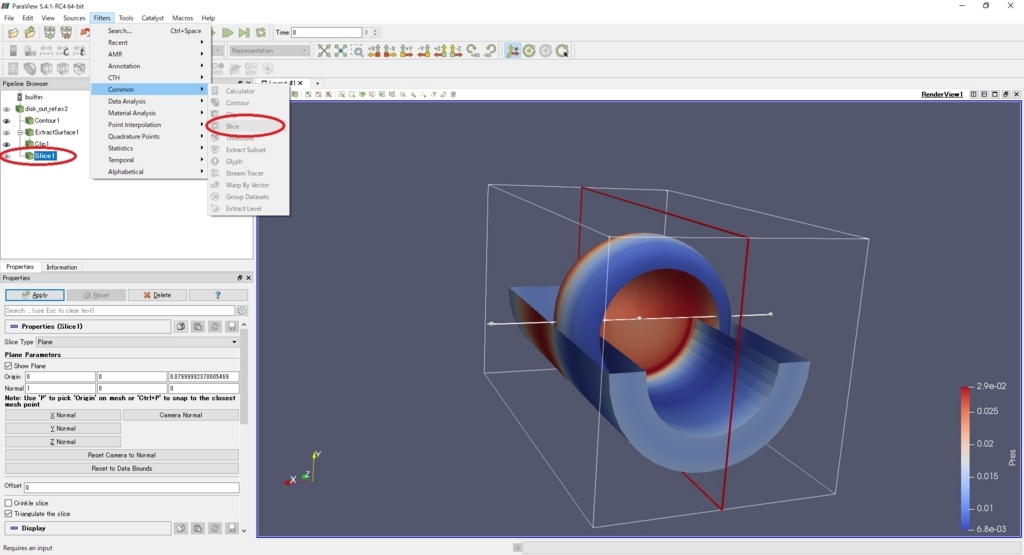1024x555 pixels.
Task: Click the Properties panel vertical scrollbar
Action: coord(244,375)
